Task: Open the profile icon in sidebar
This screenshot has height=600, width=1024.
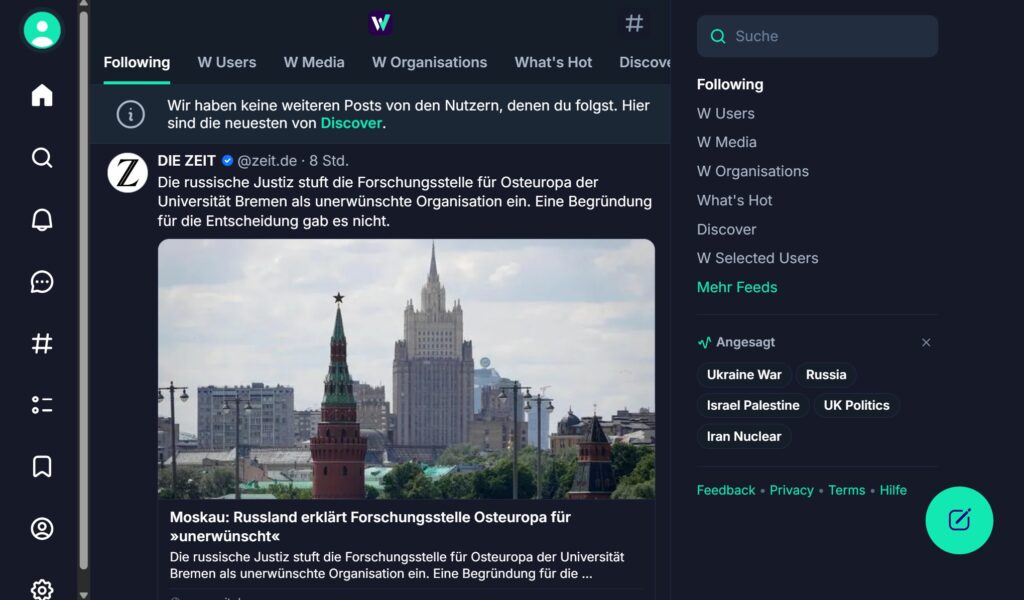Action: point(42,528)
